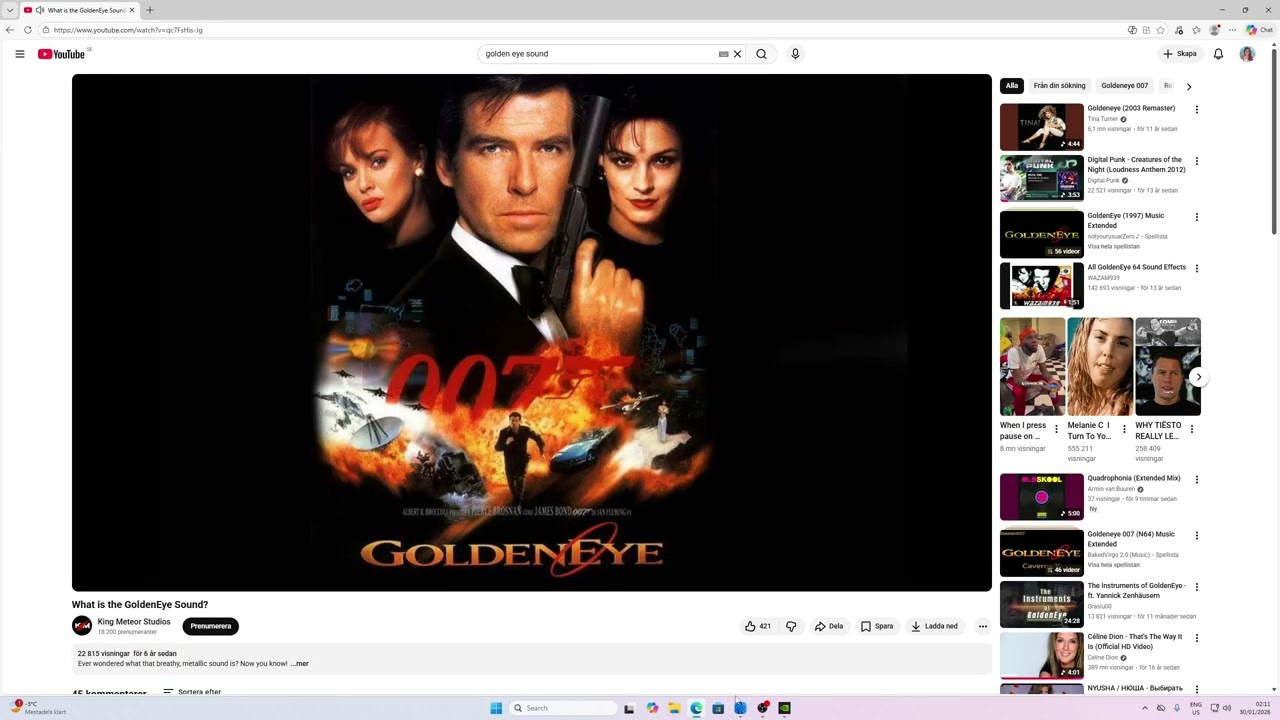
Task: Open Visa hela spellistan for GoldenEye (1997) Music
Action: click(1113, 246)
